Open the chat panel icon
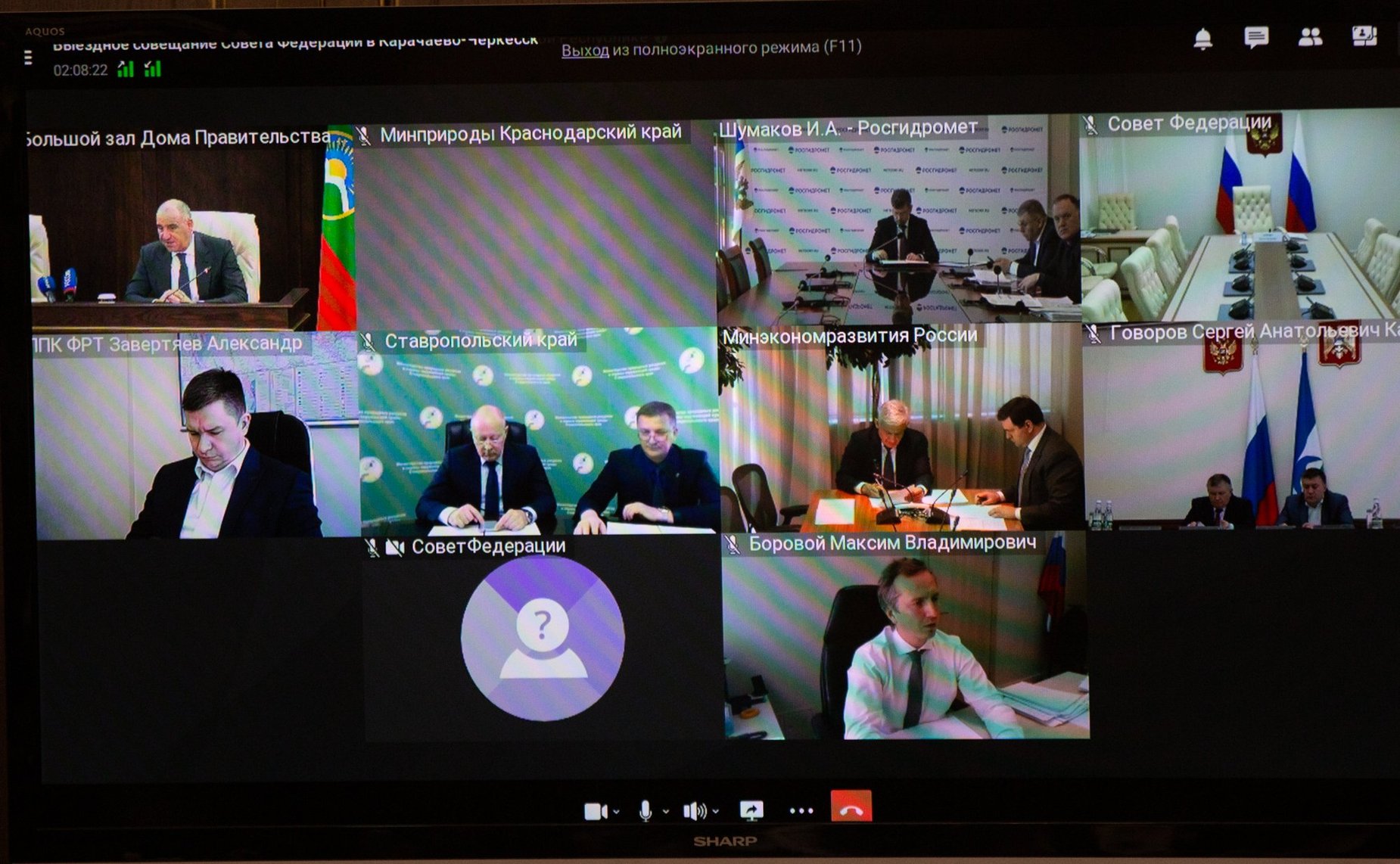Viewport: 1400px width, 864px height. (1256, 37)
